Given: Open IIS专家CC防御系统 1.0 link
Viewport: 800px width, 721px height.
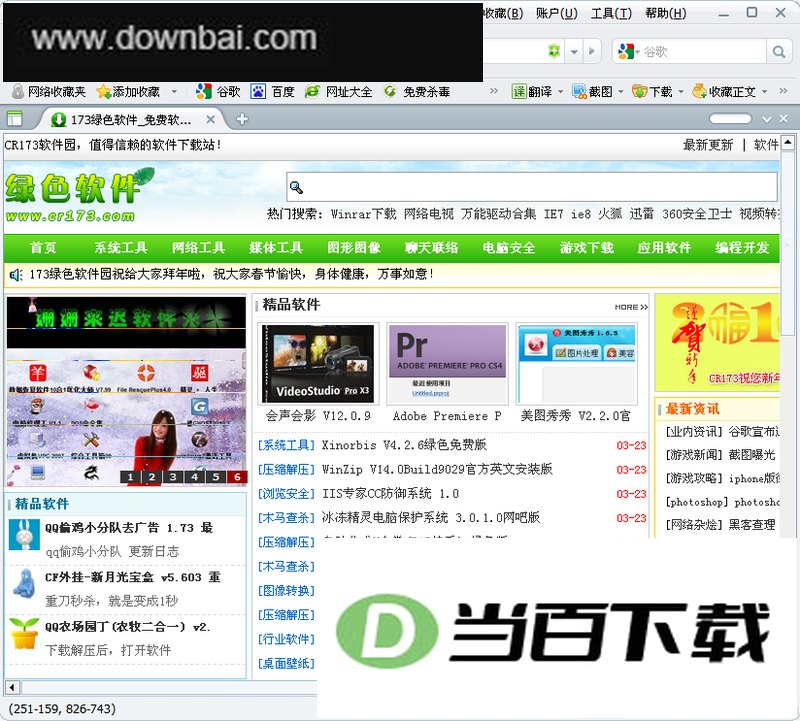Looking at the screenshot, I should 390,493.
